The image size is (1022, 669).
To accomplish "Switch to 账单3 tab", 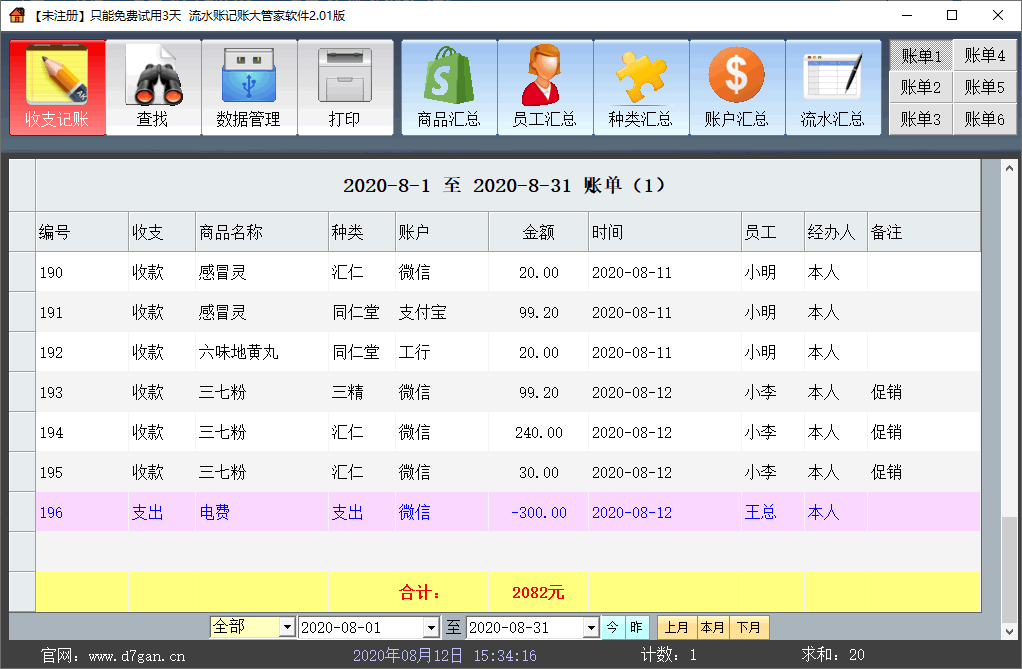I will pyautogui.click(x=921, y=119).
